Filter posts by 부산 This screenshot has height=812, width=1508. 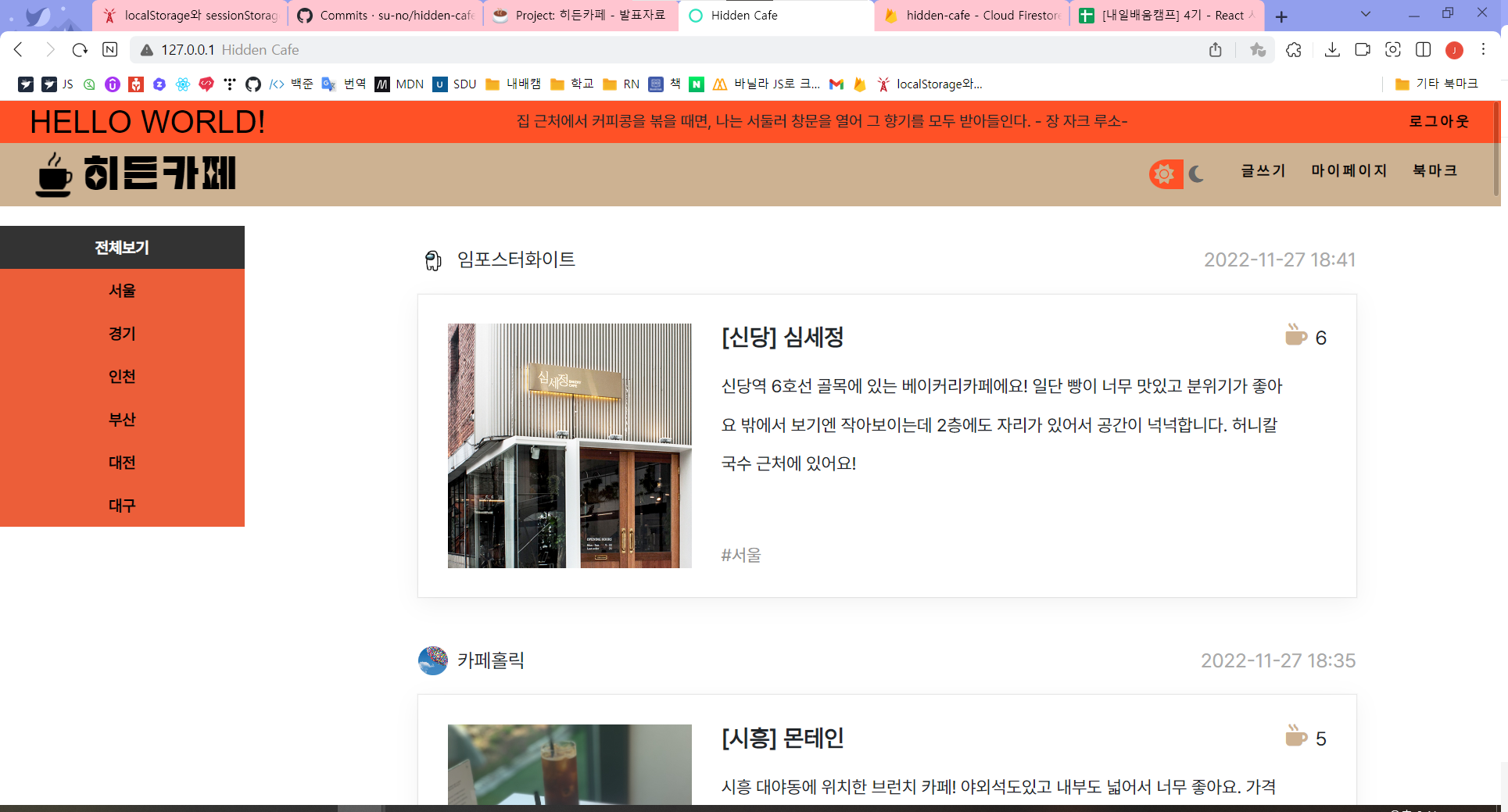pos(122,420)
